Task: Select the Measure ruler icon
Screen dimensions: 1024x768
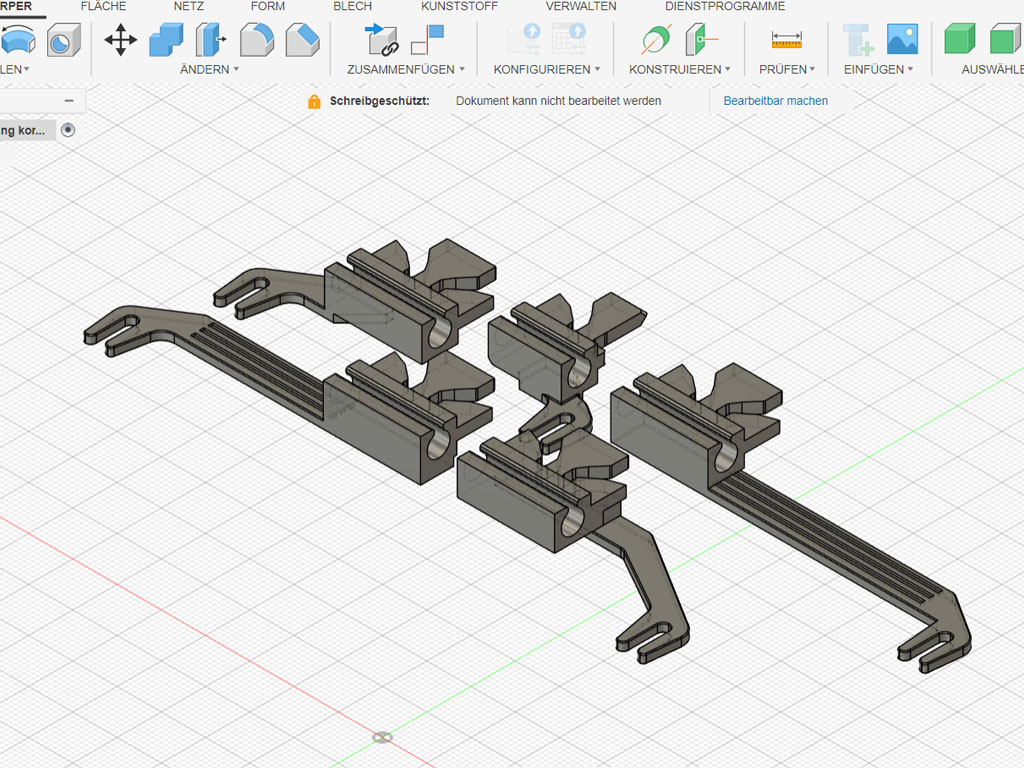Action: 787,40
